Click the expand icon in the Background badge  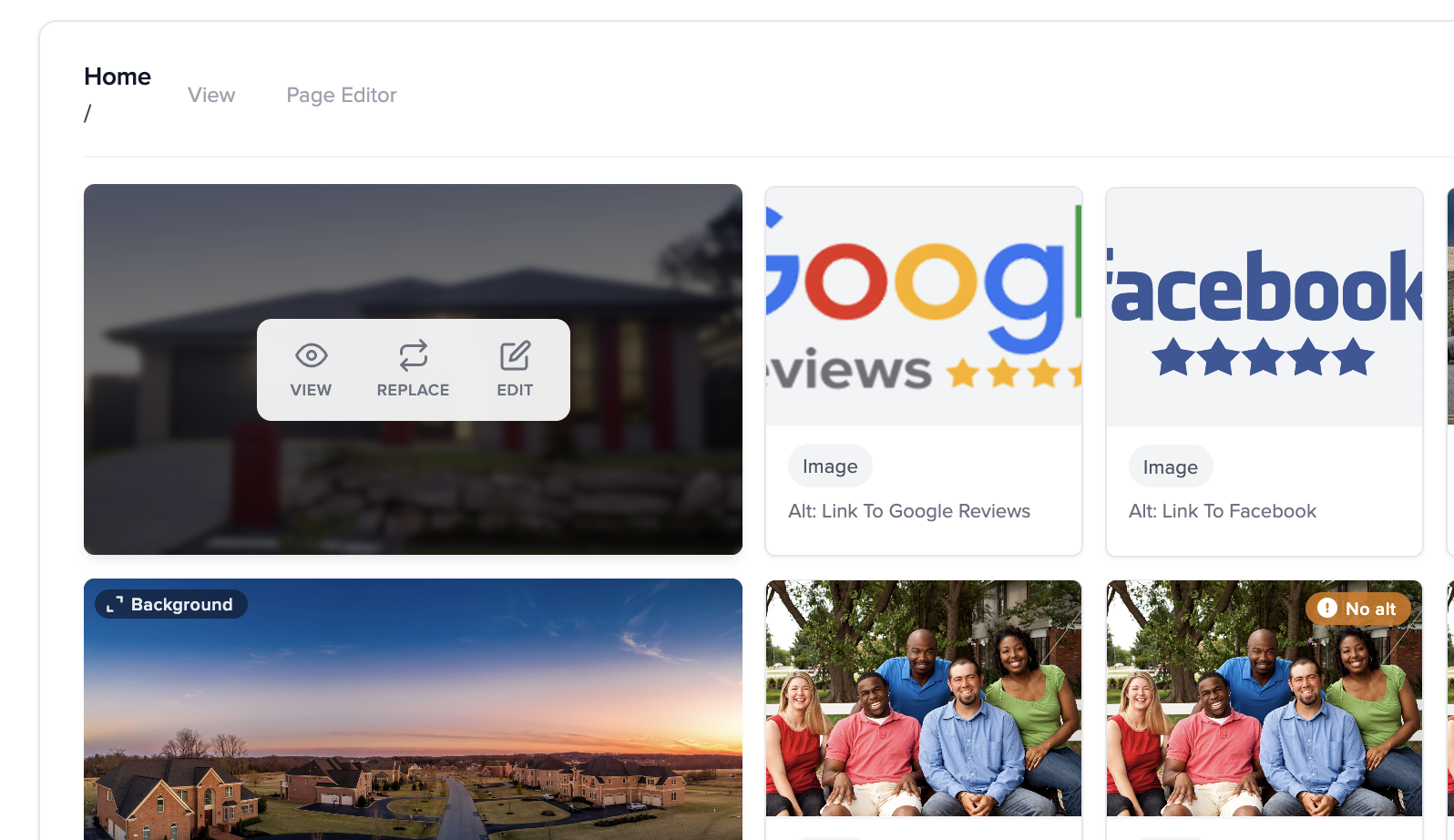114,605
